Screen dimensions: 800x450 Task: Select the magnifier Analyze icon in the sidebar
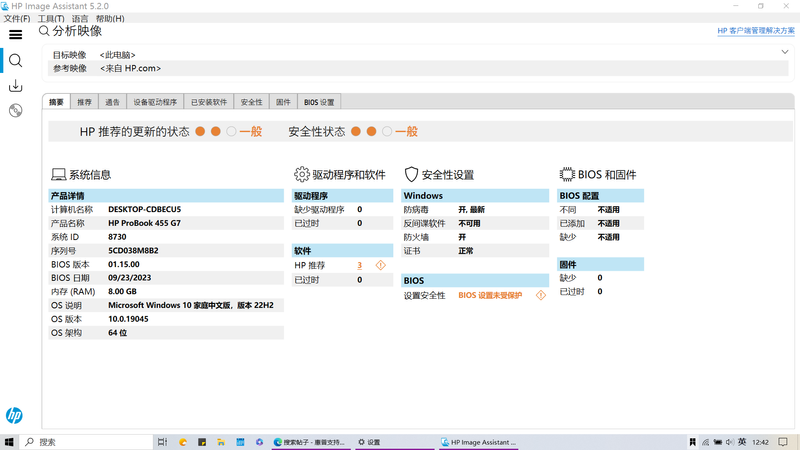(15, 60)
